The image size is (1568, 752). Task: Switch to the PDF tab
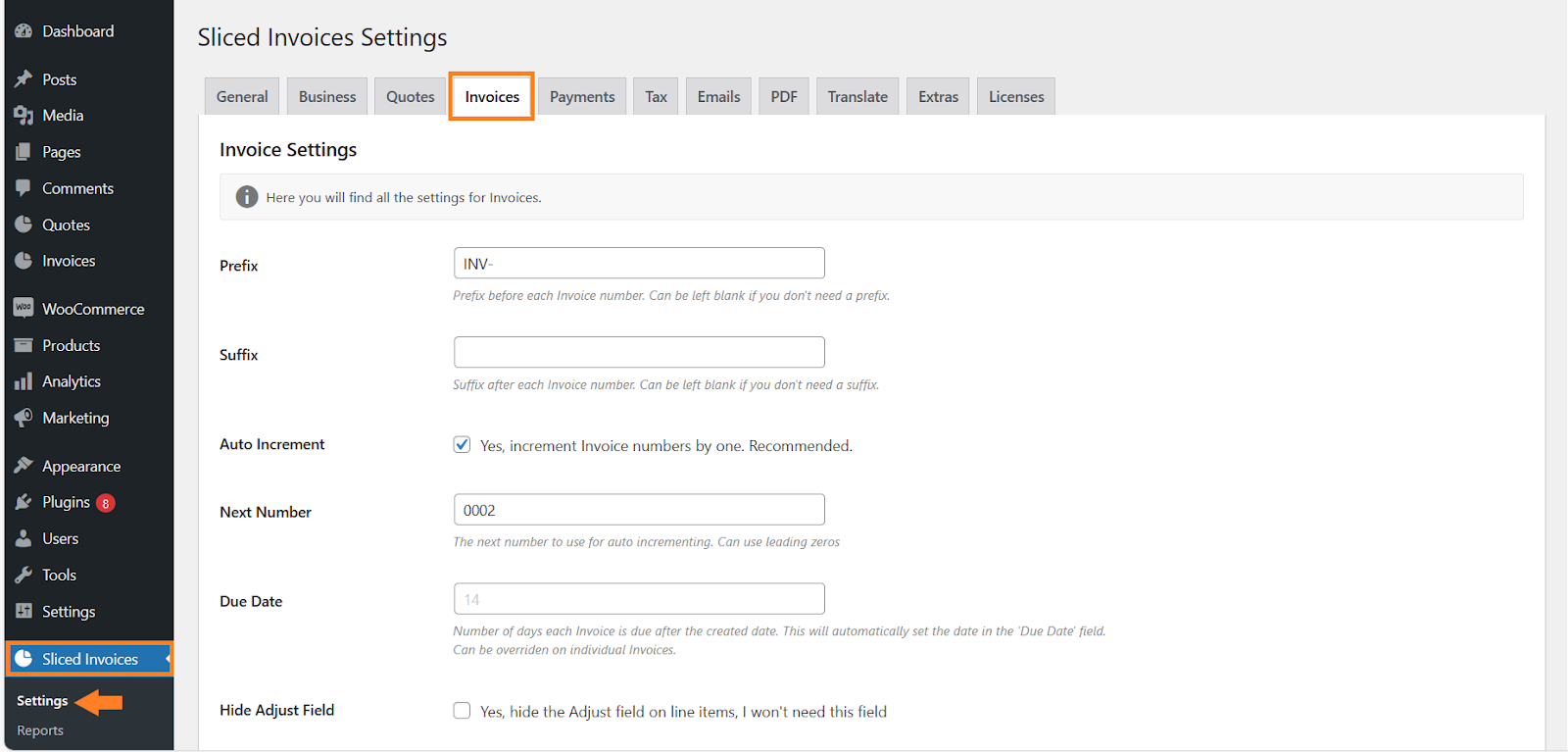pyautogui.click(x=784, y=96)
